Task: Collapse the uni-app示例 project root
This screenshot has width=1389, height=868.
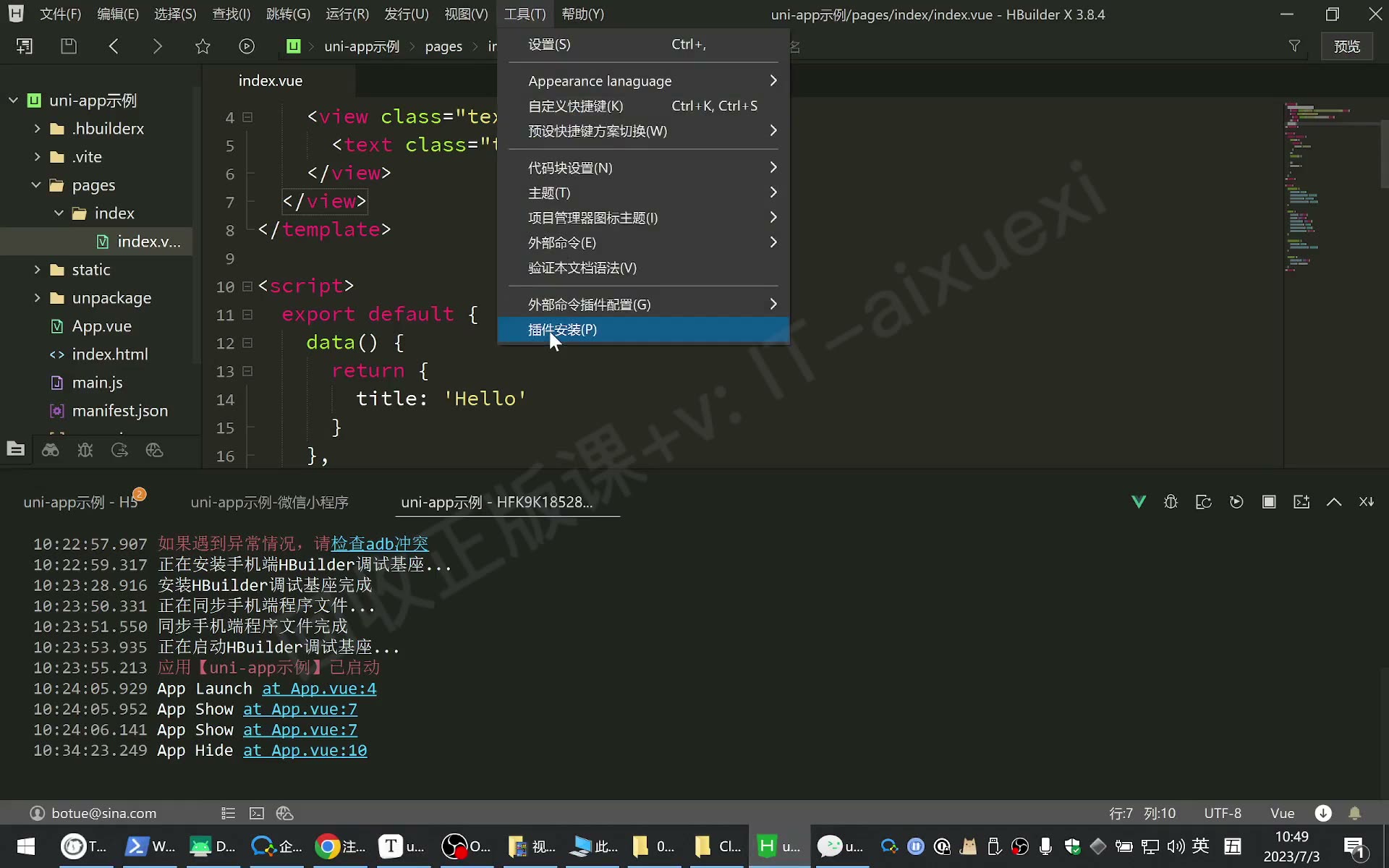Action: pyautogui.click(x=13, y=101)
